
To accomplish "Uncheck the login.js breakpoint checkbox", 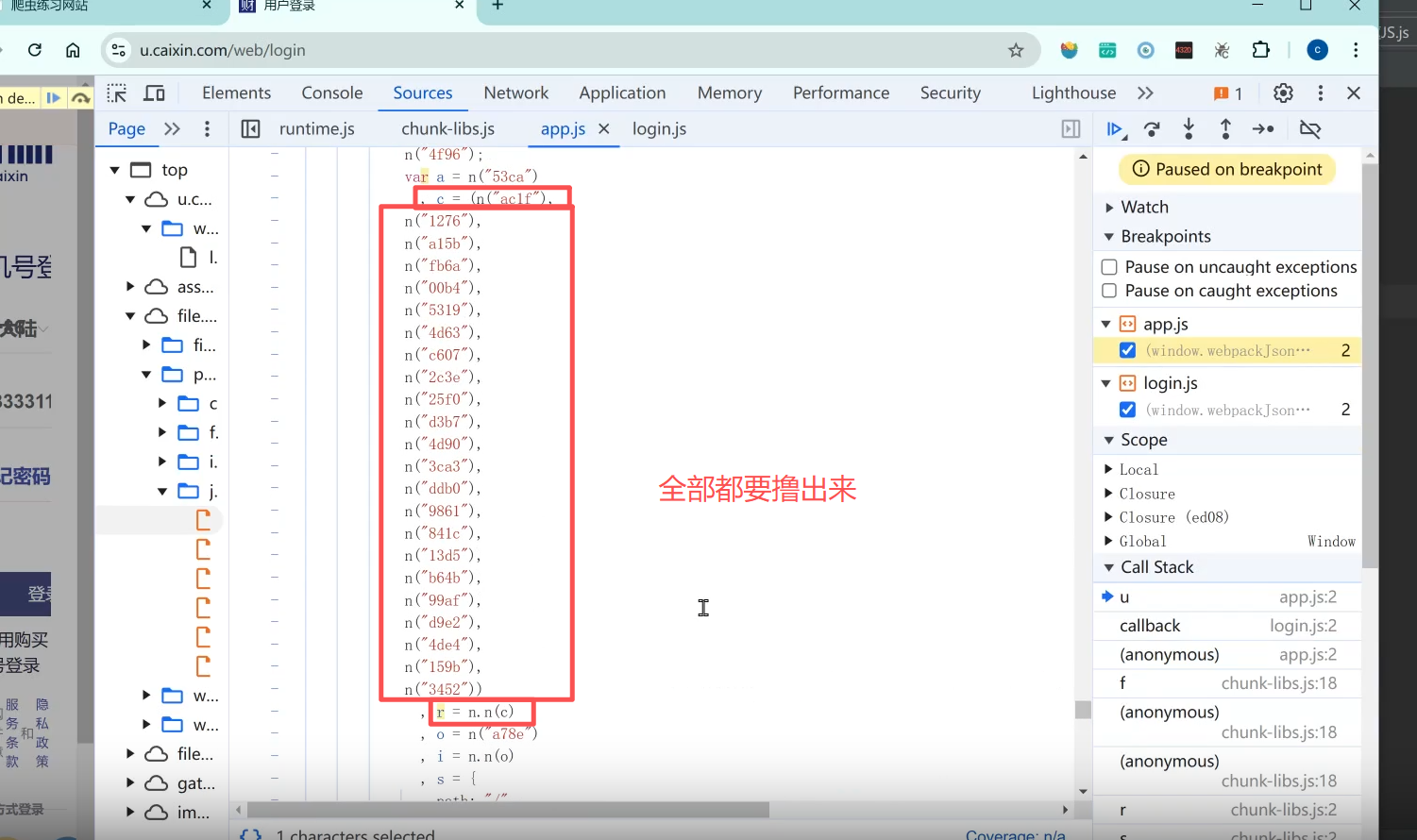I will pos(1127,410).
